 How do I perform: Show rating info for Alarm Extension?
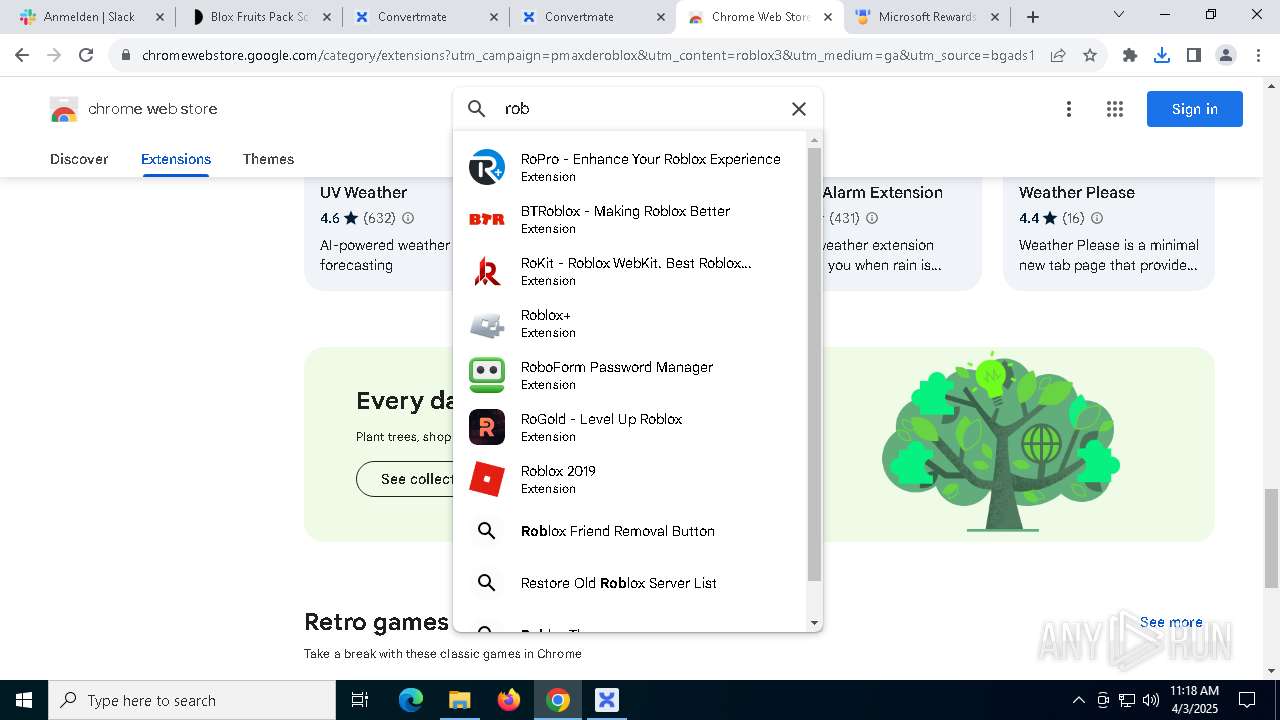(872, 218)
